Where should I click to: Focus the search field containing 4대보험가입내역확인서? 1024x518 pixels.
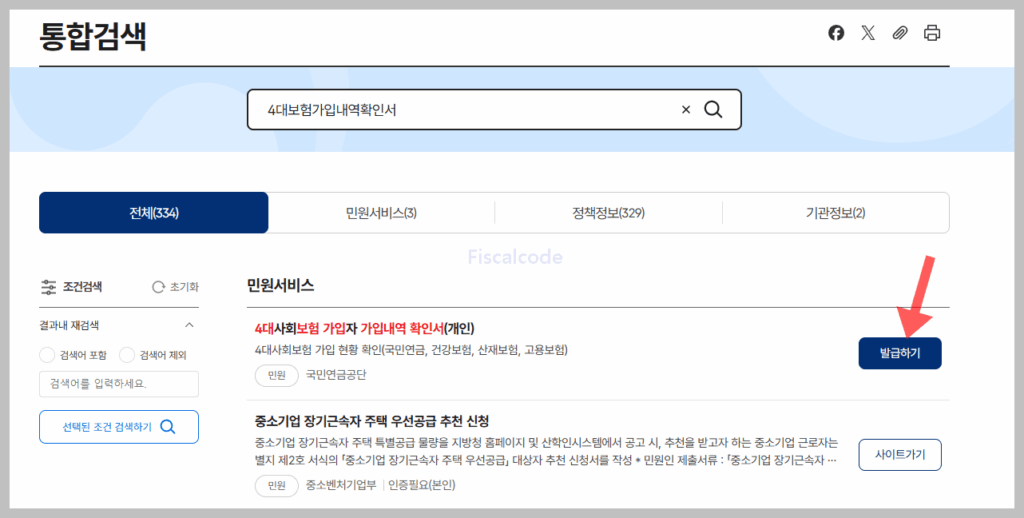point(494,110)
